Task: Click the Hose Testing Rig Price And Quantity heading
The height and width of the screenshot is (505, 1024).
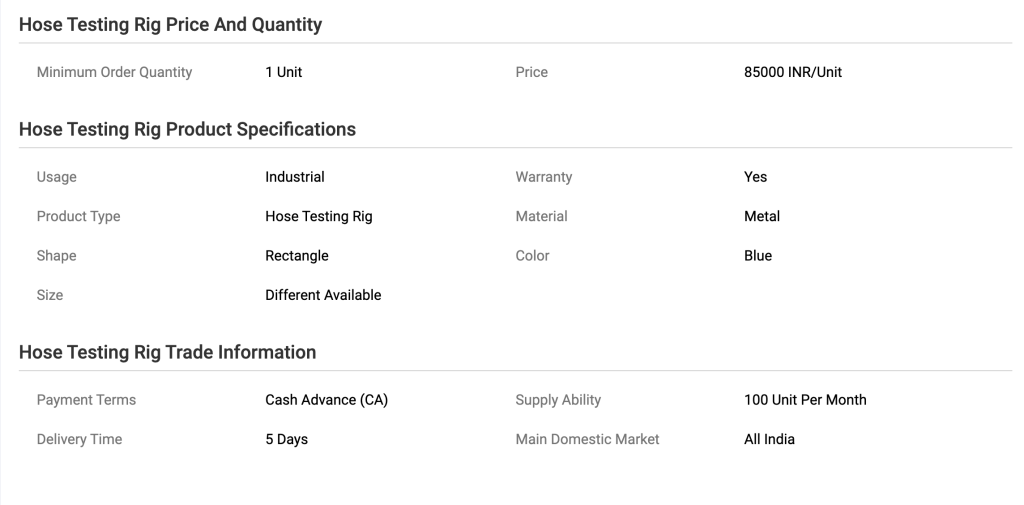Action: pos(170,25)
